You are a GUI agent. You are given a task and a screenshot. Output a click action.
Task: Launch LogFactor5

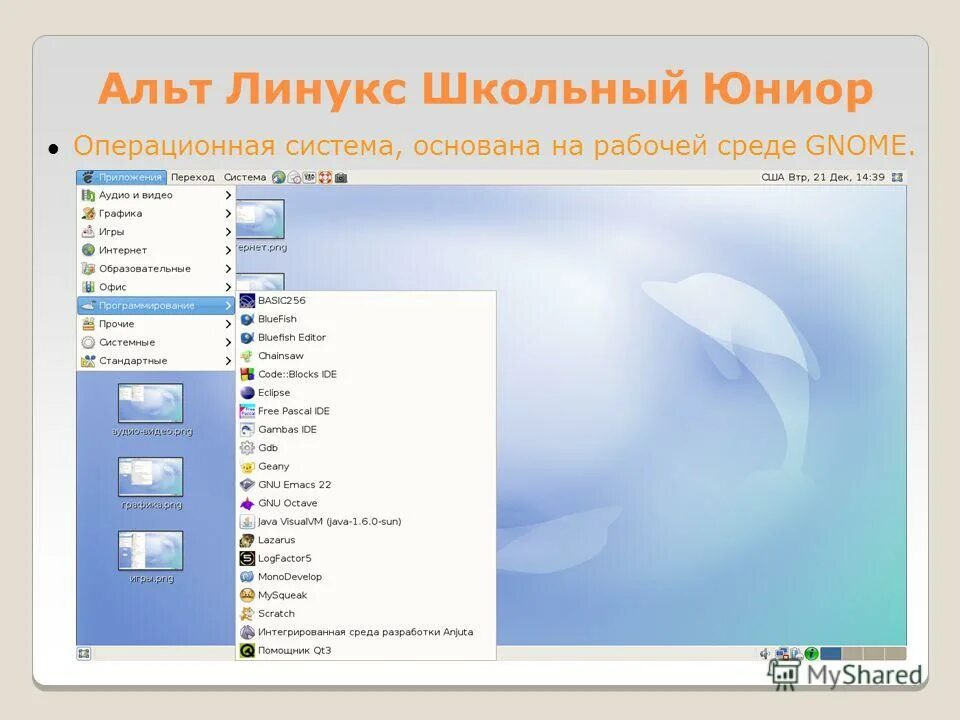[366, 558]
